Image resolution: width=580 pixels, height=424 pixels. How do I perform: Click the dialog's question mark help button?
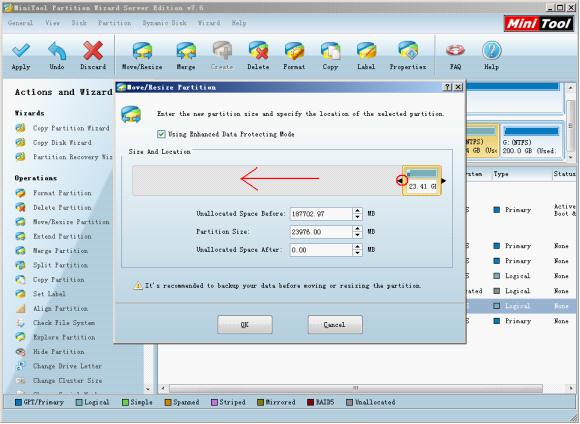point(447,87)
